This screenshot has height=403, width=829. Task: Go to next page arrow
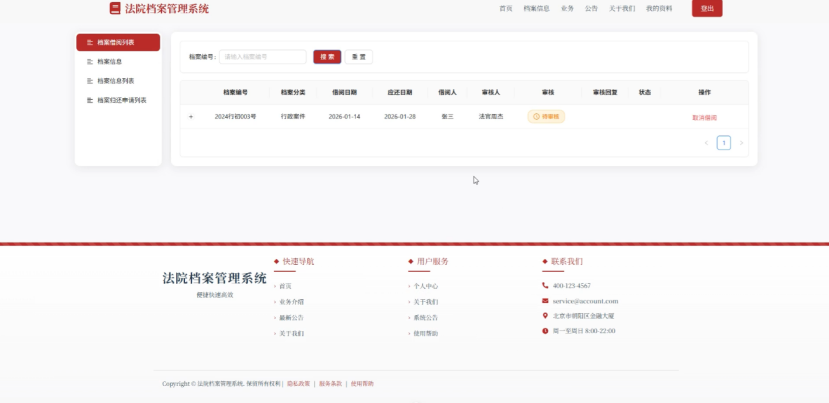tap(741, 143)
